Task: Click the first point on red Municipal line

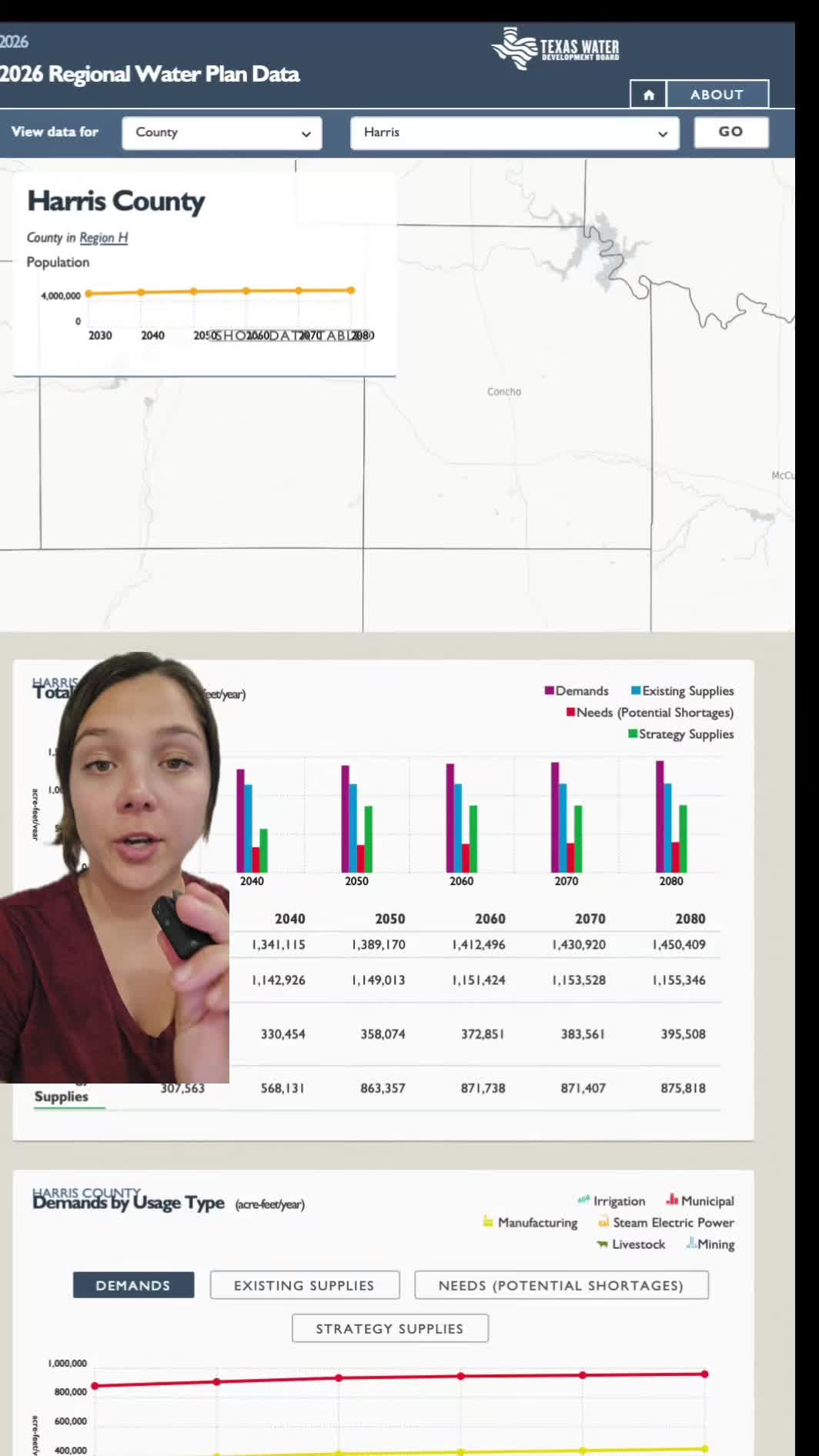Action: pos(95,1386)
